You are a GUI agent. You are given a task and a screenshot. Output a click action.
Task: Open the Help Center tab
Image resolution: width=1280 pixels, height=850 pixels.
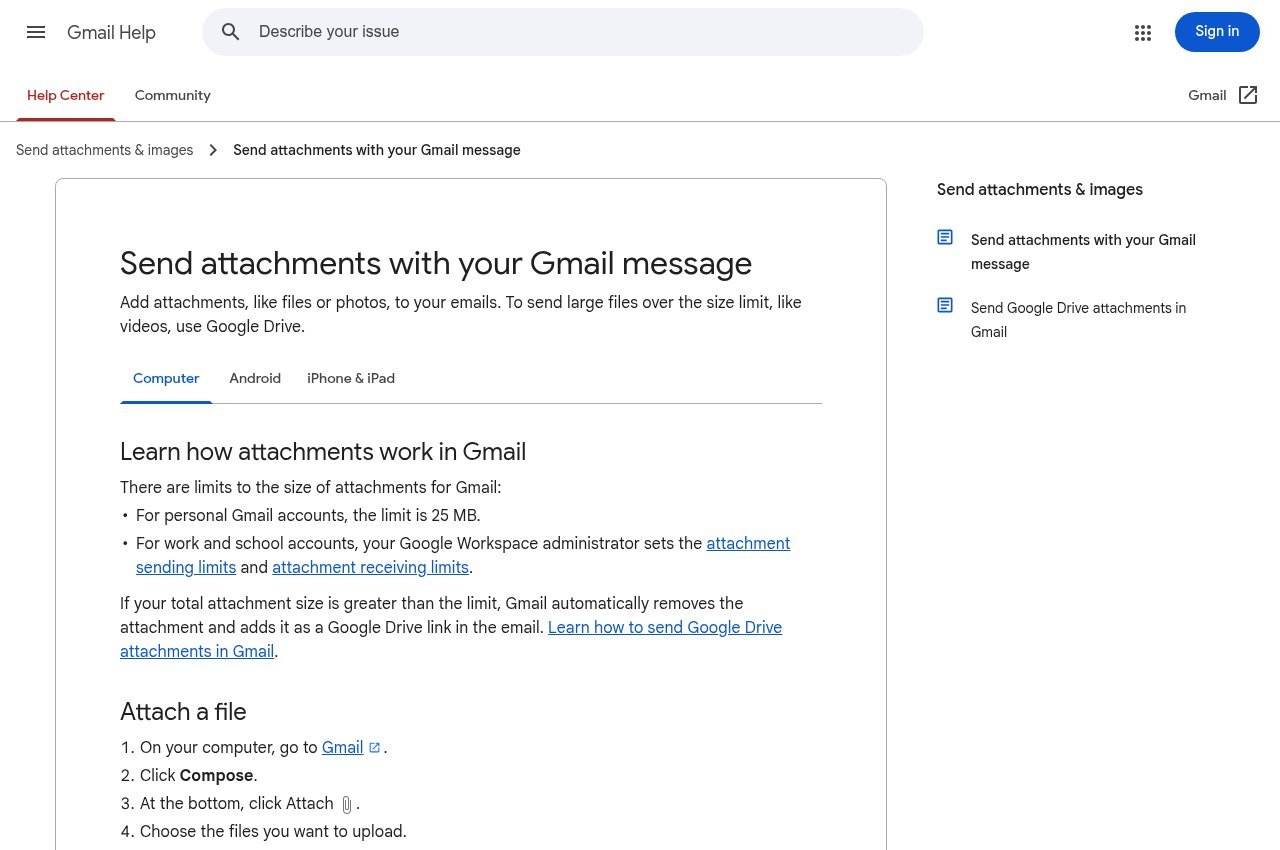[x=66, y=96]
